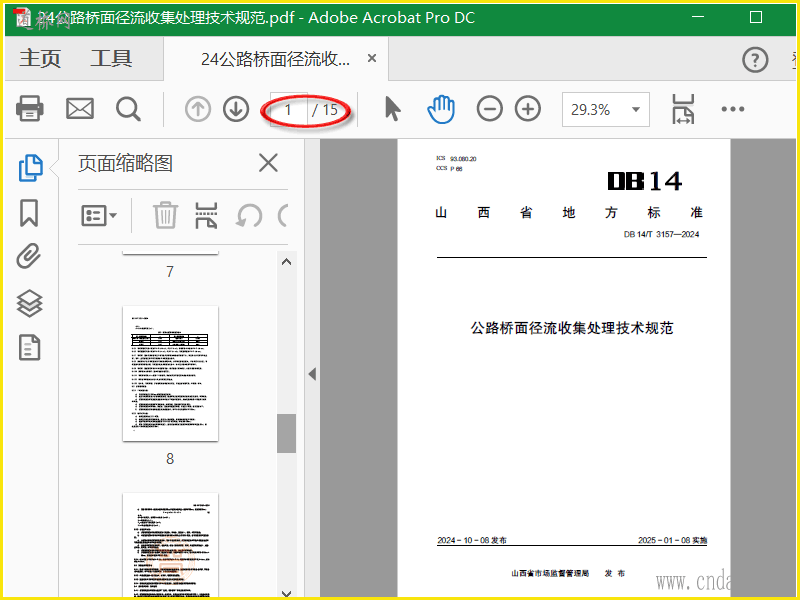Click the fit width scrolling icon
This screenshot has width=800, height=600.
click(683, 109)
